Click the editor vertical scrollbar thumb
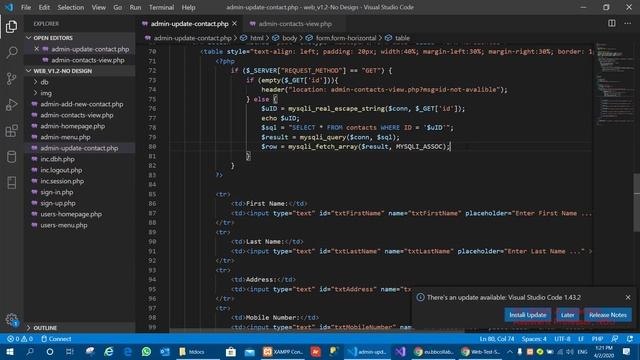This screenshot has width=640, height=360. pyautogui.click(x=636, y=203)
